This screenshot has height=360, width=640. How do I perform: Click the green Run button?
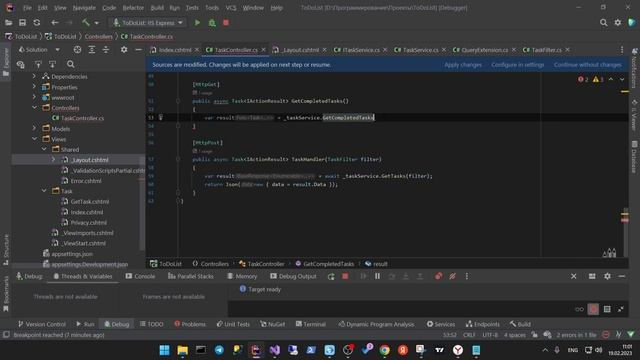pos(197,23)
